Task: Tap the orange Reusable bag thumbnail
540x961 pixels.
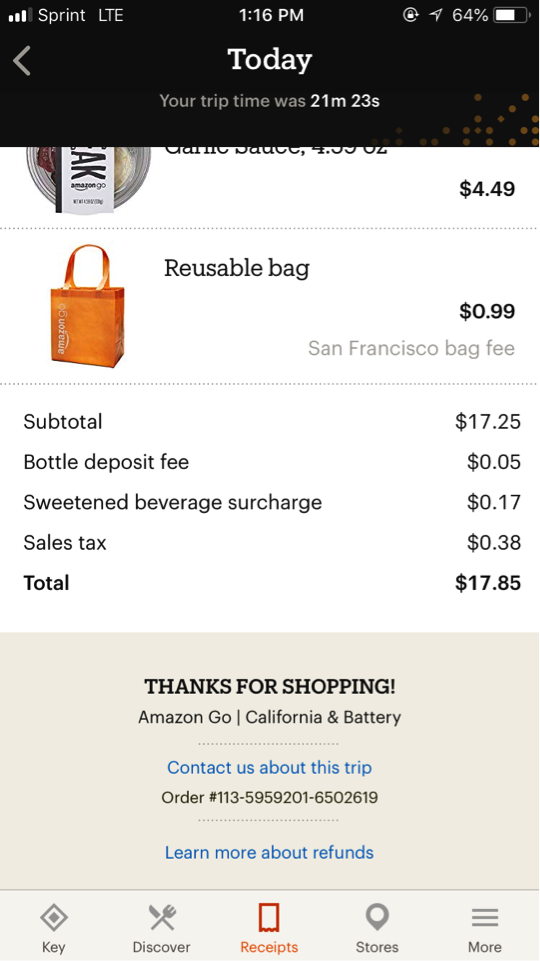Action: [87, 305]
